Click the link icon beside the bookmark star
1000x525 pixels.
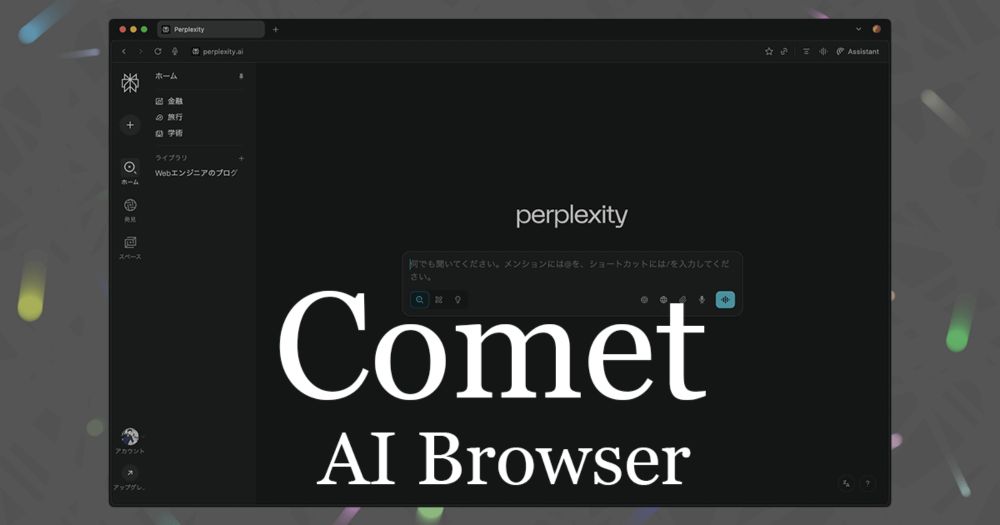coord(784,52)
